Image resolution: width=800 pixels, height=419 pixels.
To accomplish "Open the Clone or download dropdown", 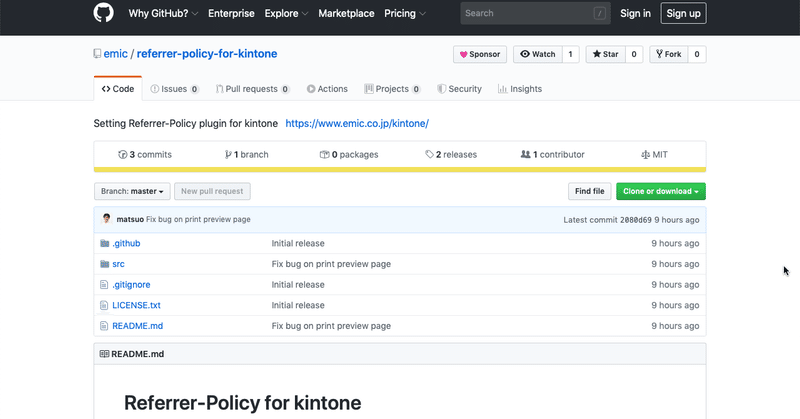I will (x=661, y=191).
